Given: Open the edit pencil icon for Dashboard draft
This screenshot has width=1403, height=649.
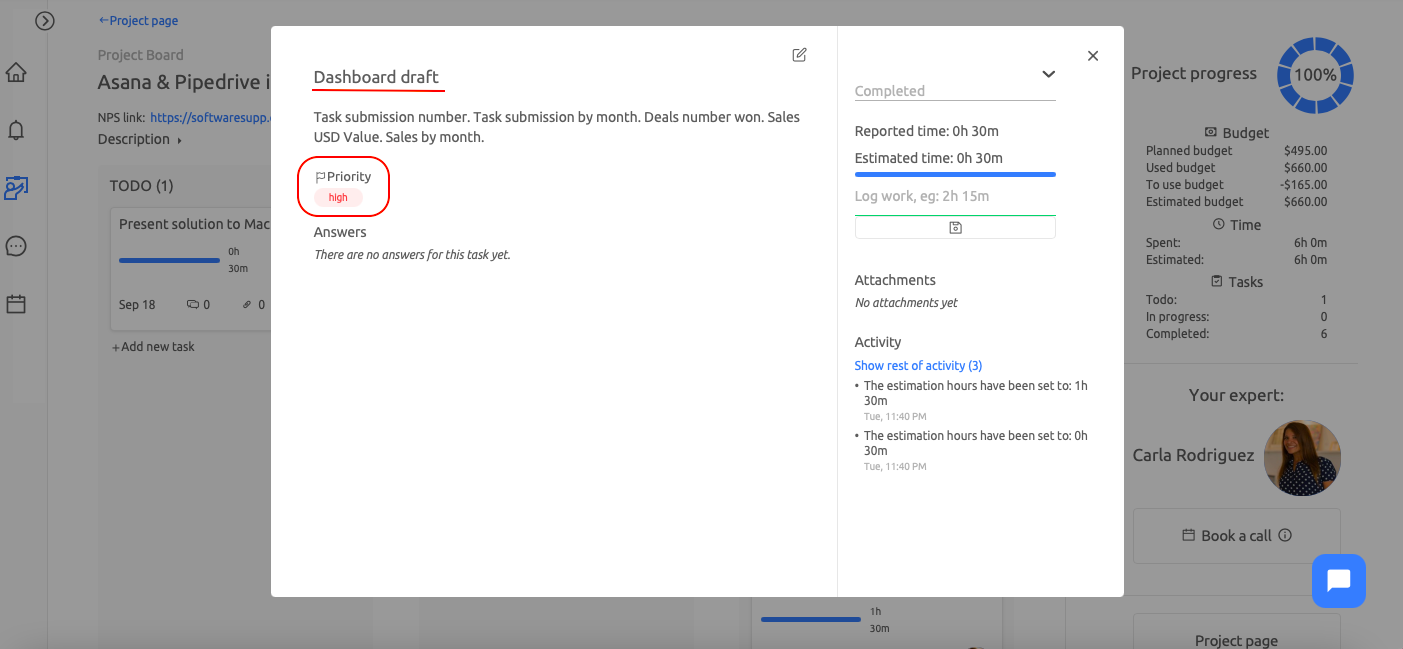Looking at the screenshot, I should click(x=799, y=55).
